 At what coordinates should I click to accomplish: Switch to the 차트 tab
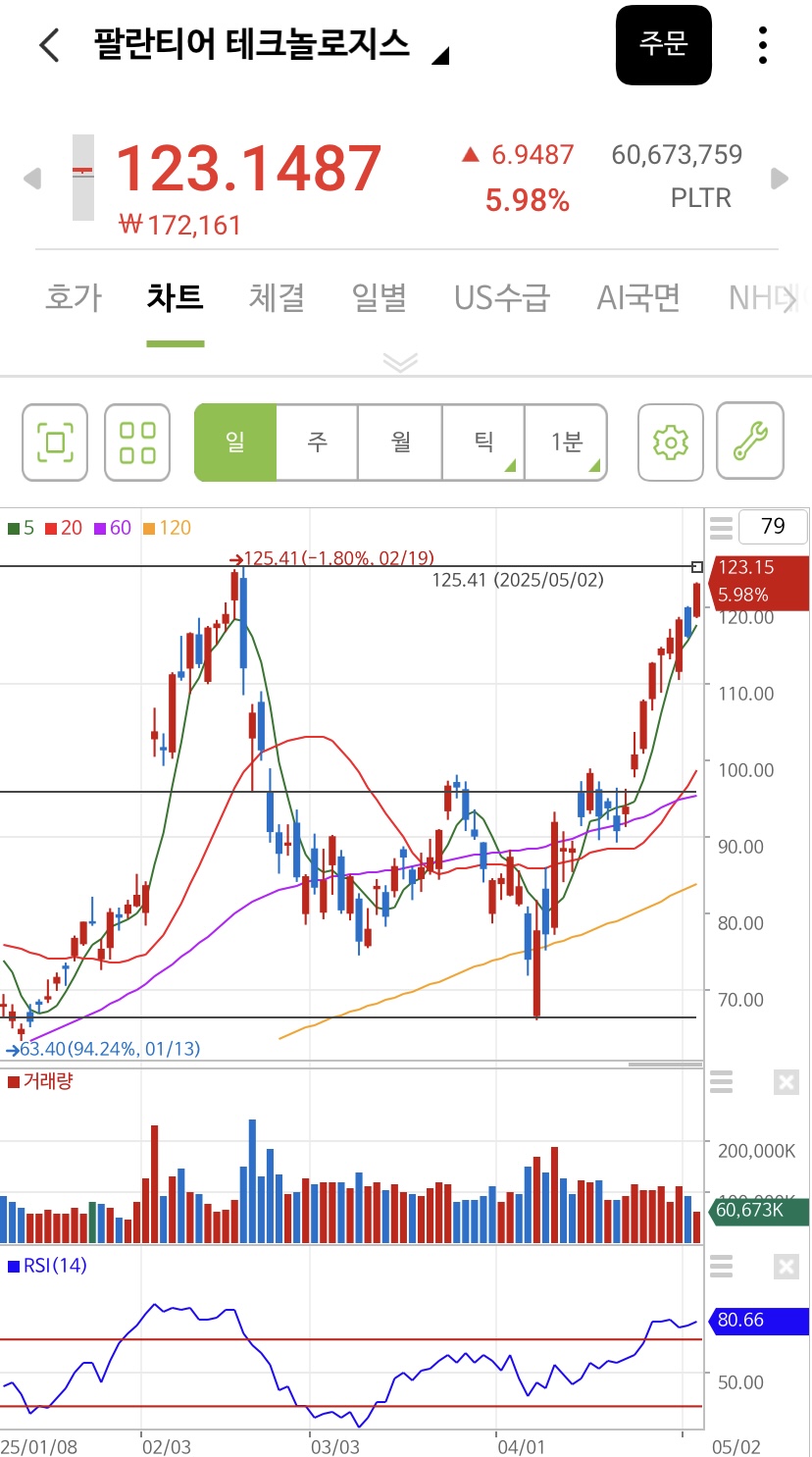(175, 297)
